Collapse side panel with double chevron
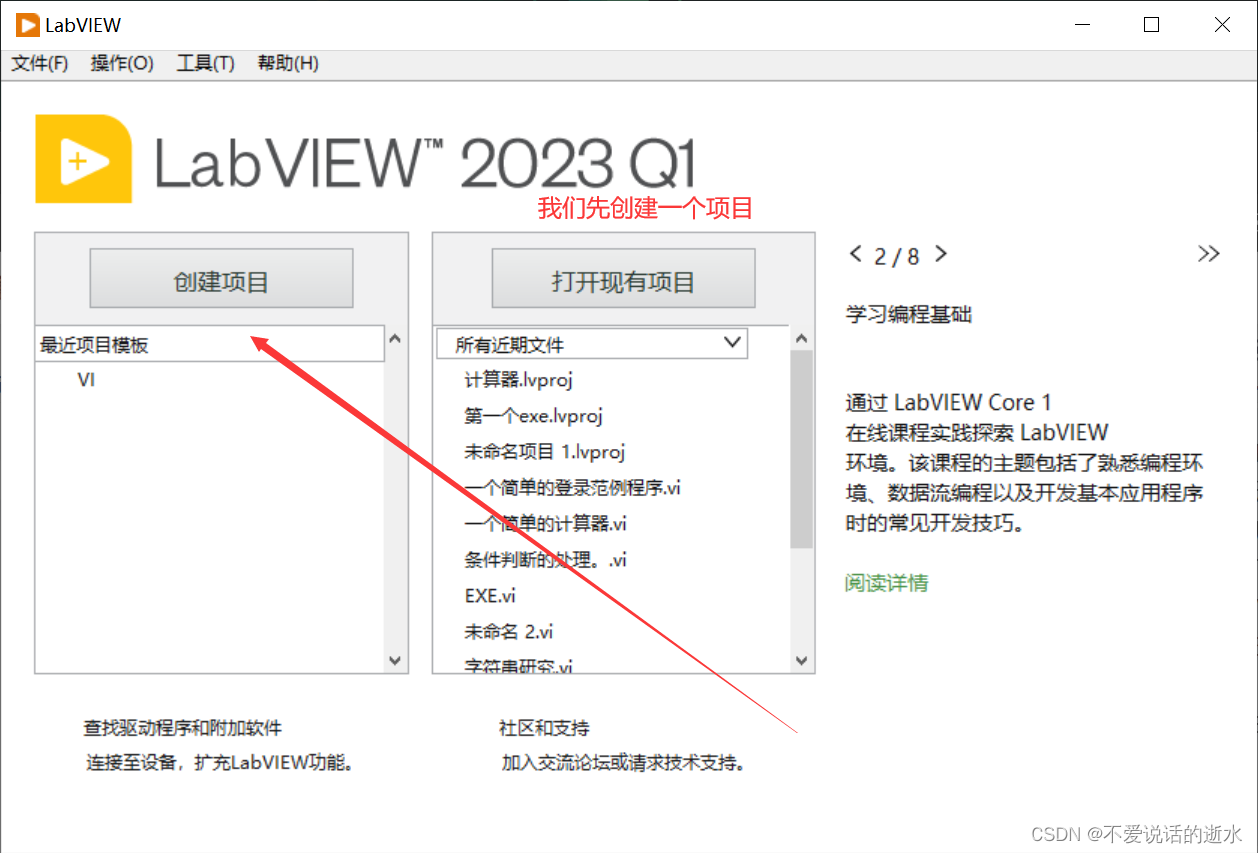 (1208, 254)
